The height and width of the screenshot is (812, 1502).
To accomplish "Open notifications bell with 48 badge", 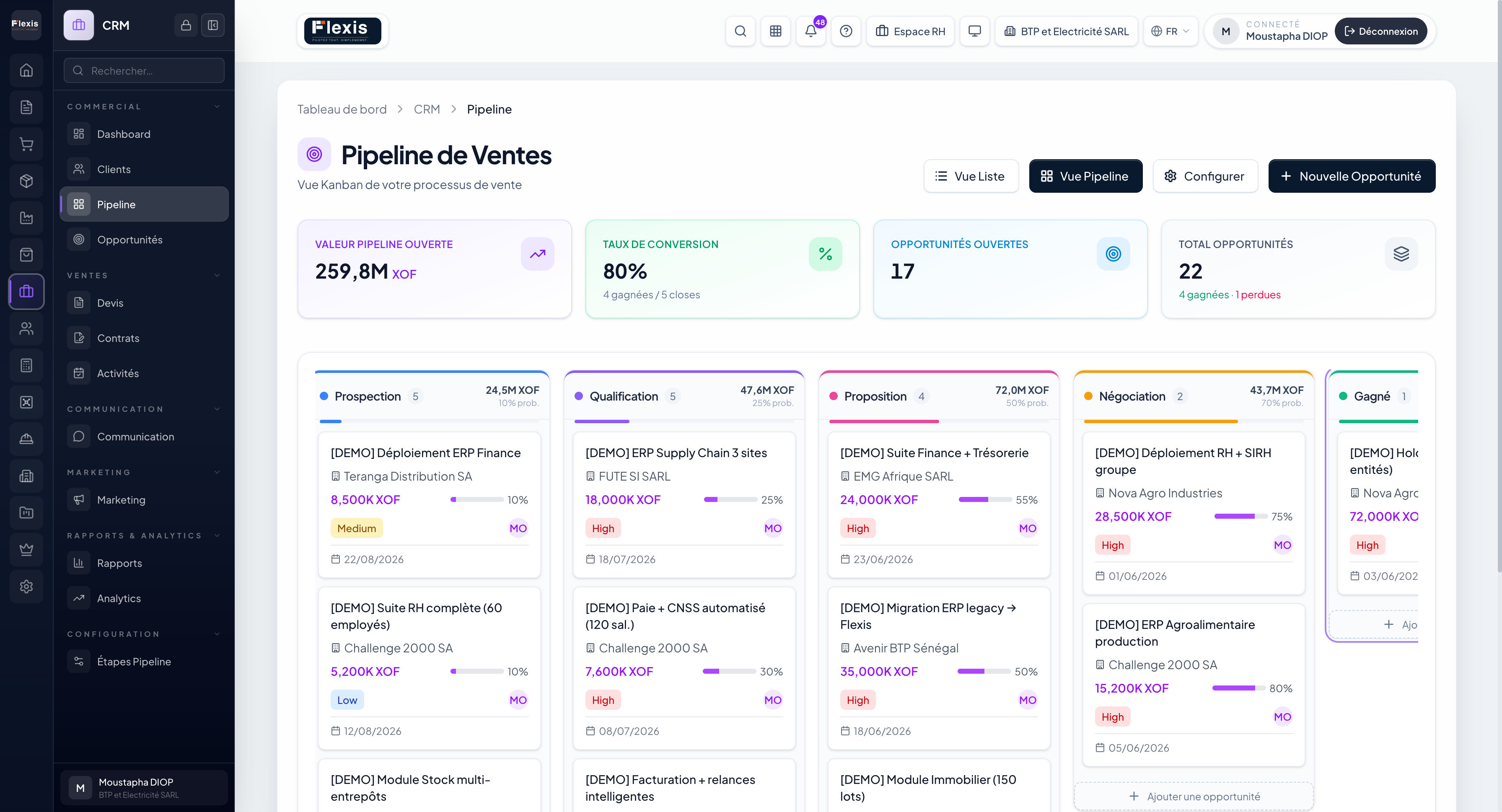I will coord(811,31).
